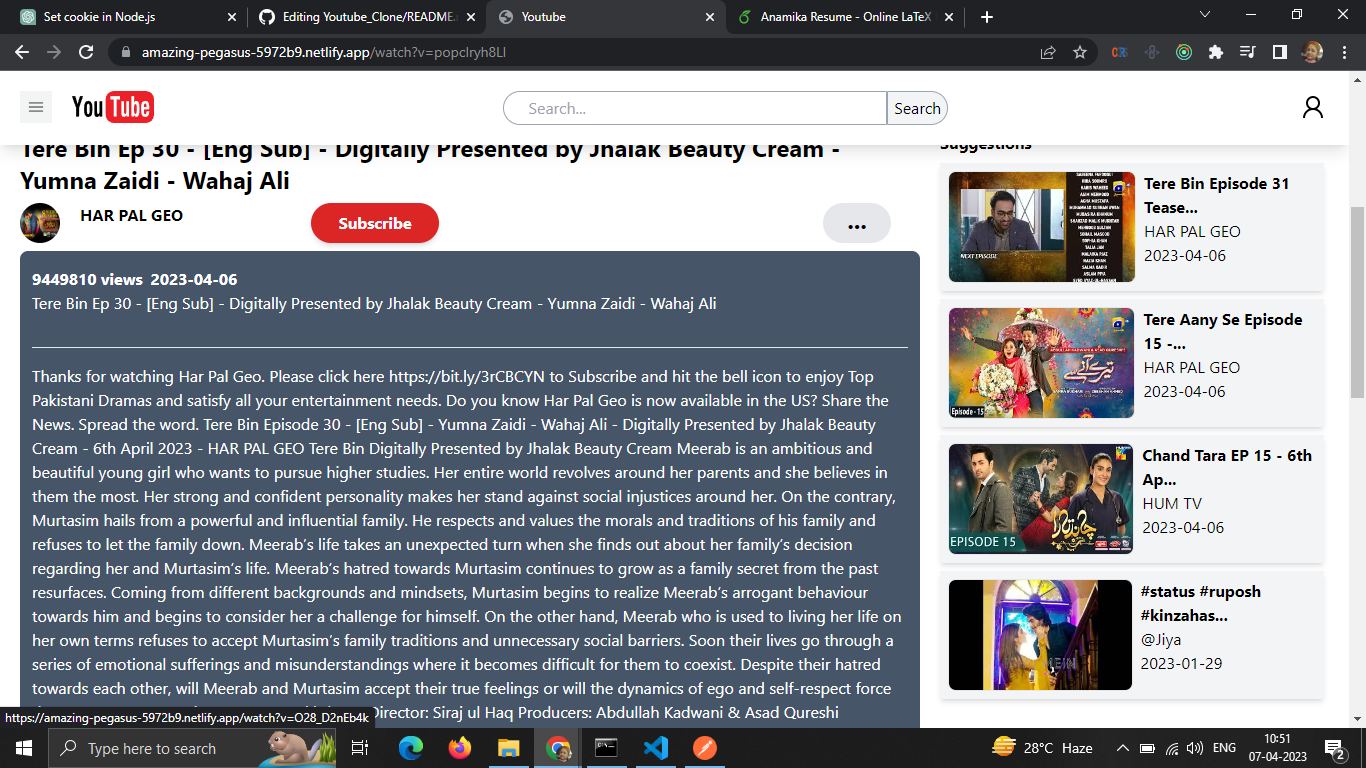Open Firefox from the taskbar

point(459,748)
